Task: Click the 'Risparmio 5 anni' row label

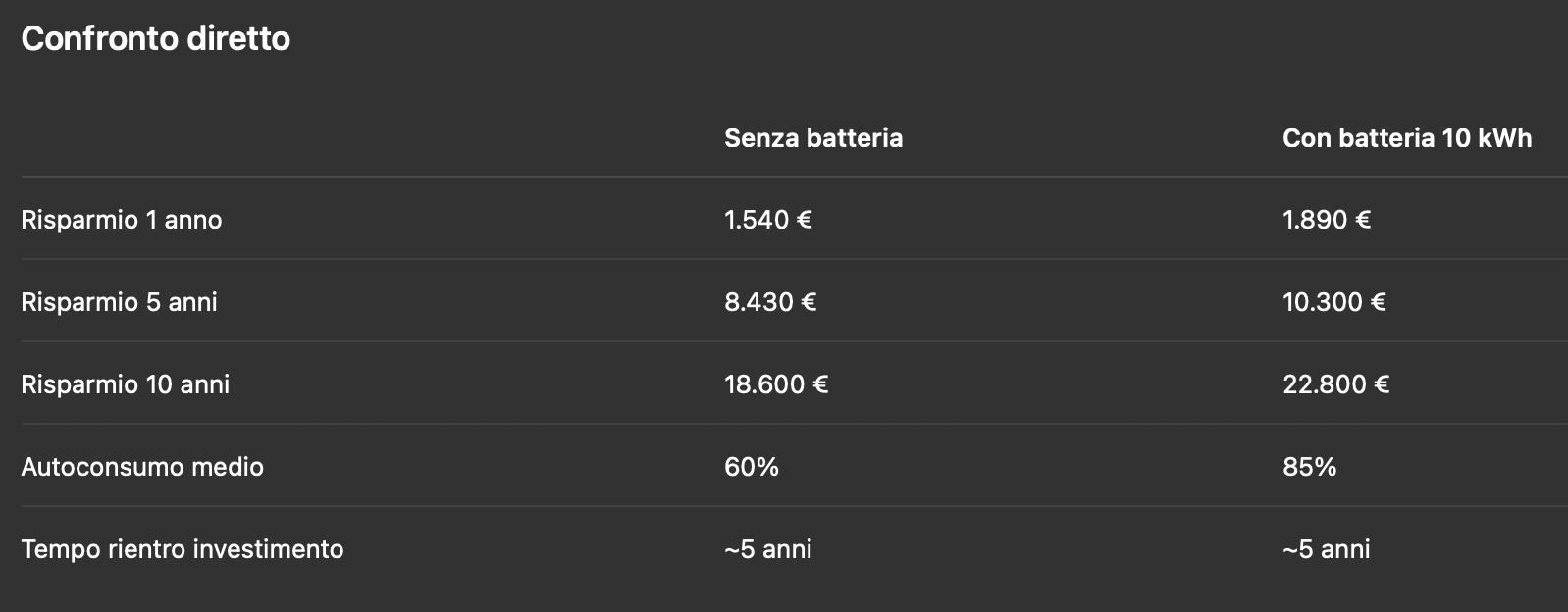Action: tap(119, 302)
